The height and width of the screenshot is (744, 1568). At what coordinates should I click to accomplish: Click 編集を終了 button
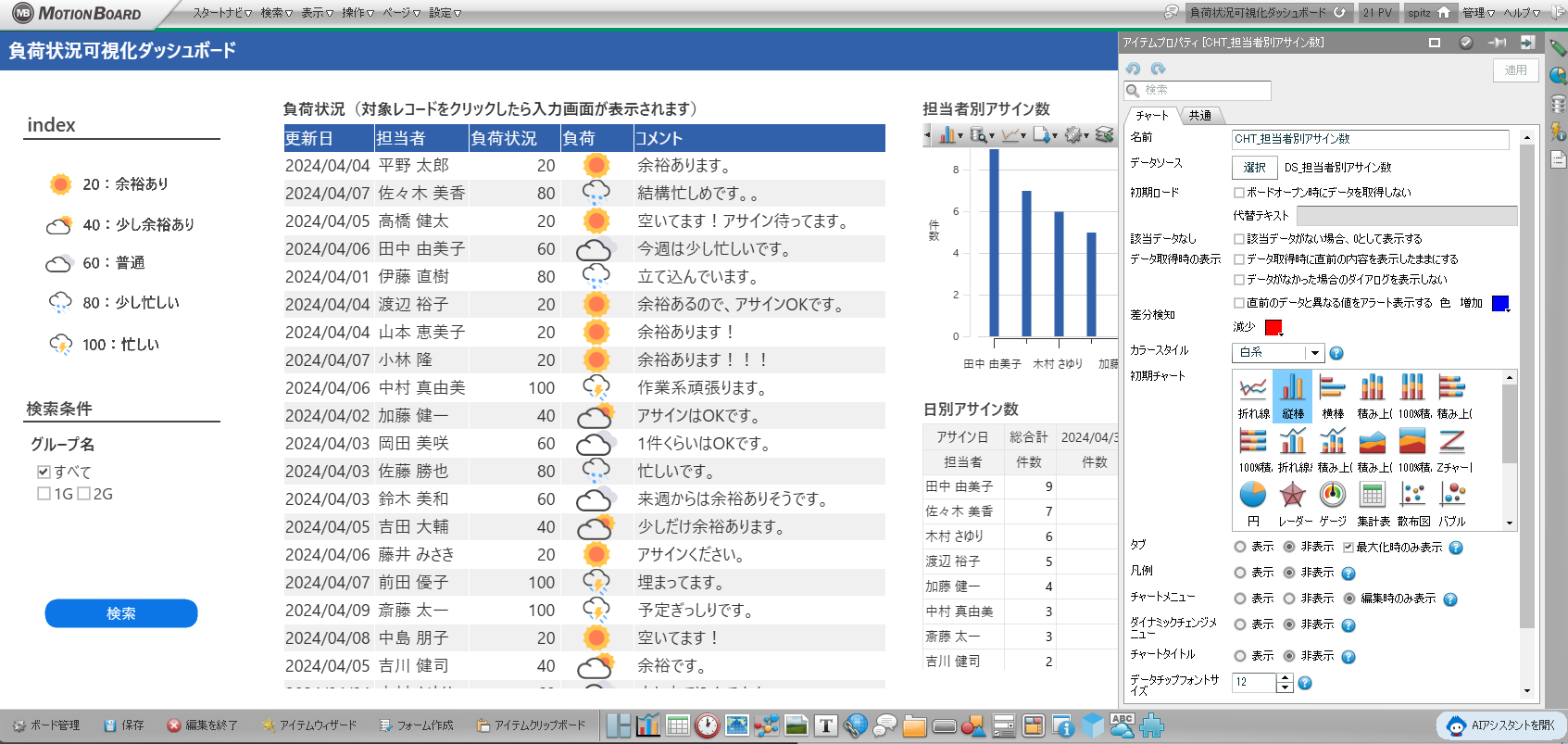coord(203,725)
